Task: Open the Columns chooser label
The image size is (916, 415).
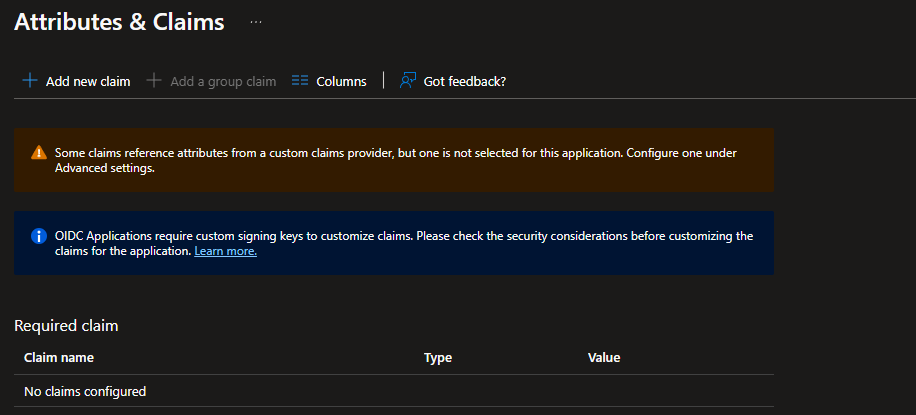Action: click(341, 81)
